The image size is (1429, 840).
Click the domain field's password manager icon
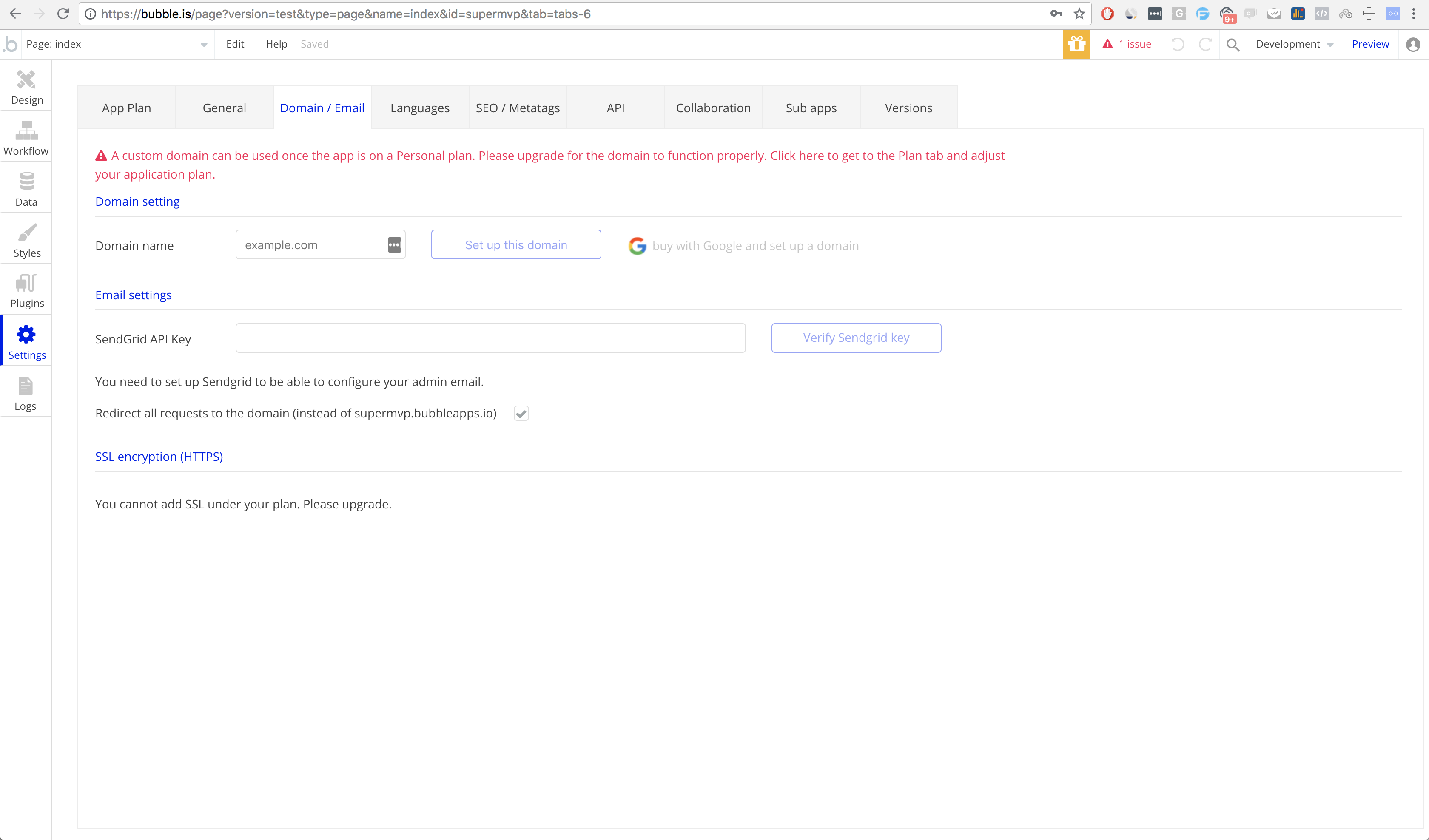[394, 245]
